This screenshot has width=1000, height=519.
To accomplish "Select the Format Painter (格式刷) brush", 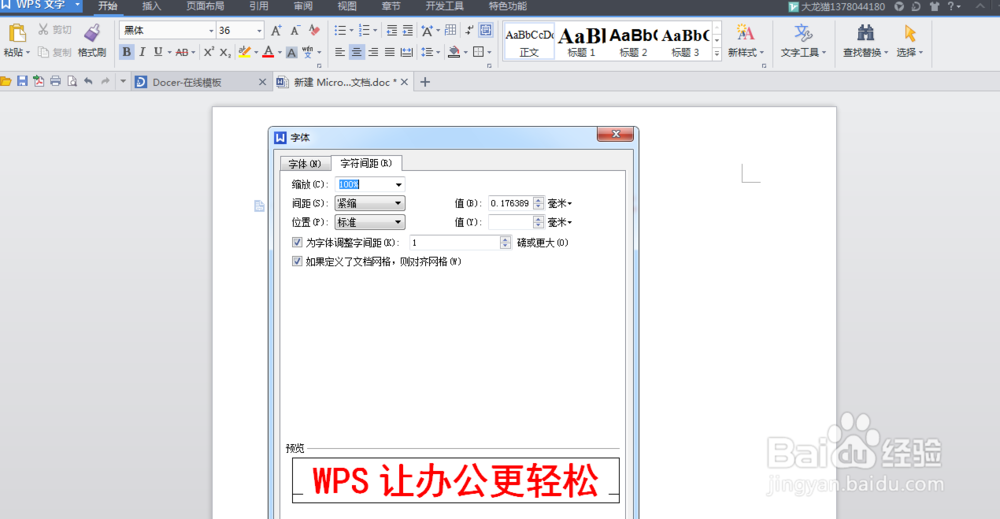I will click(x=92, y=33).
